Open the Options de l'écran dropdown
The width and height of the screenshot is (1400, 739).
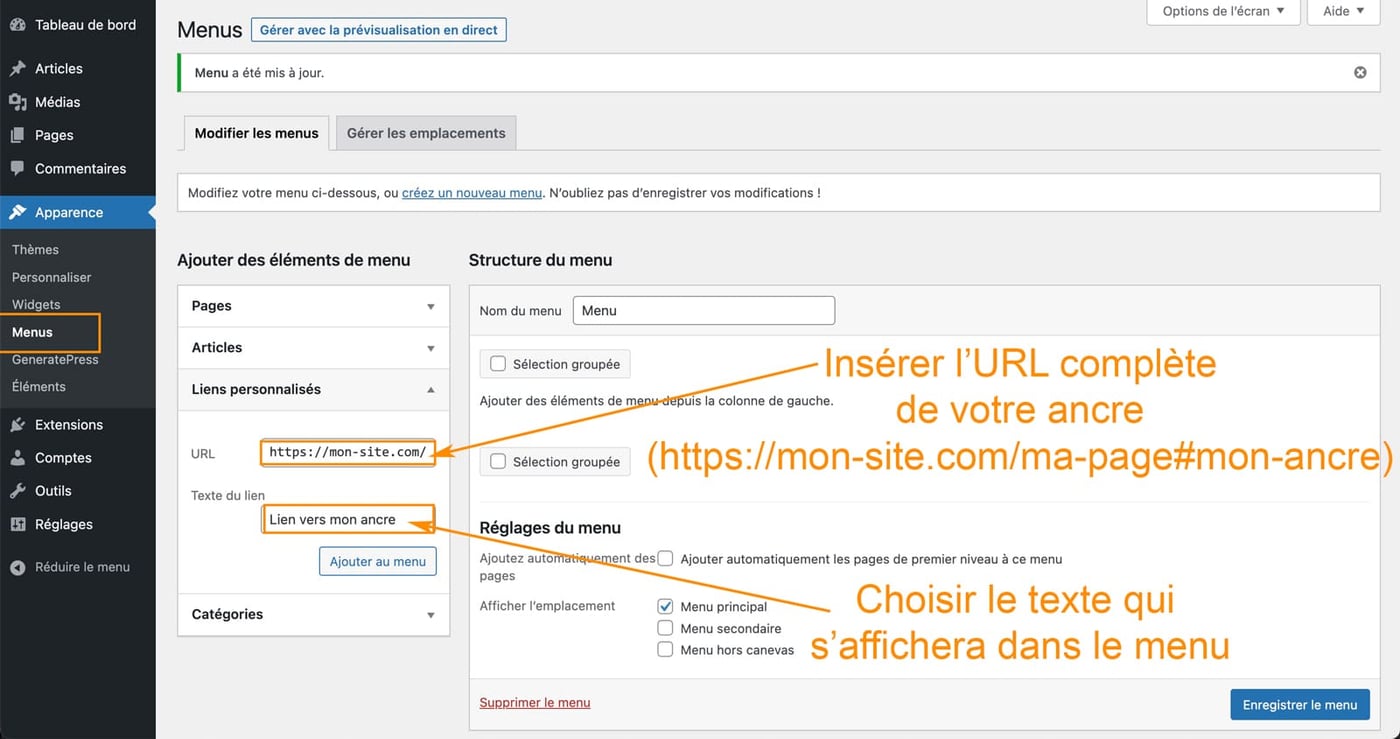click(x=1222, y=10)
